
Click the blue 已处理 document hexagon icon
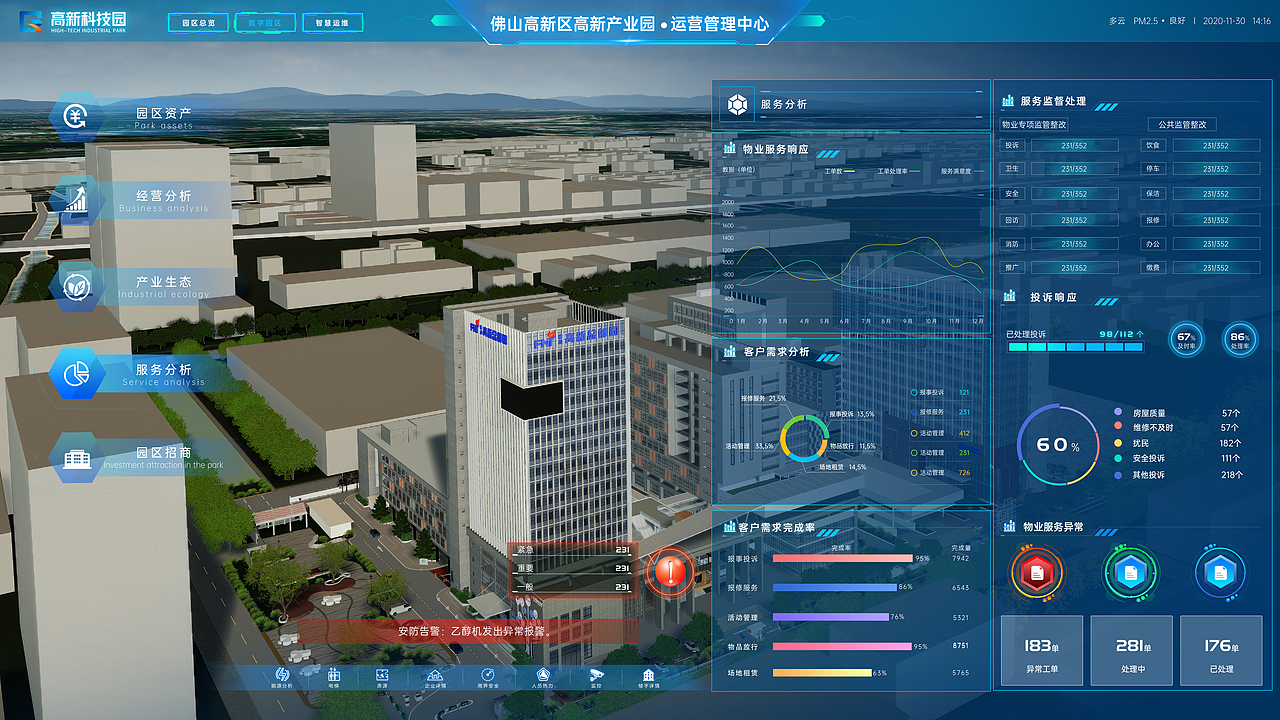tap(1220, 573)
